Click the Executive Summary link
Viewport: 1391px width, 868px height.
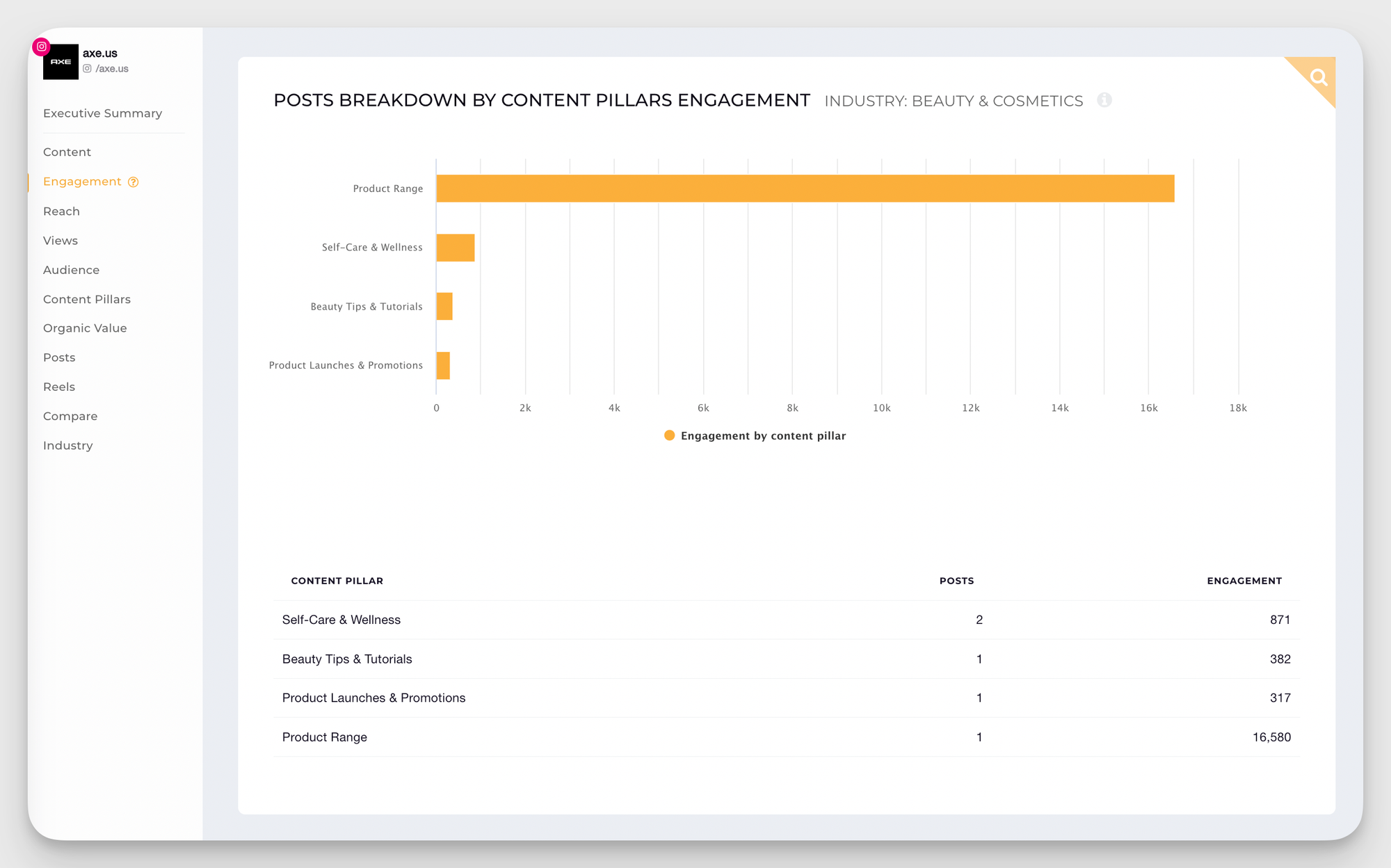pos(102,113)
